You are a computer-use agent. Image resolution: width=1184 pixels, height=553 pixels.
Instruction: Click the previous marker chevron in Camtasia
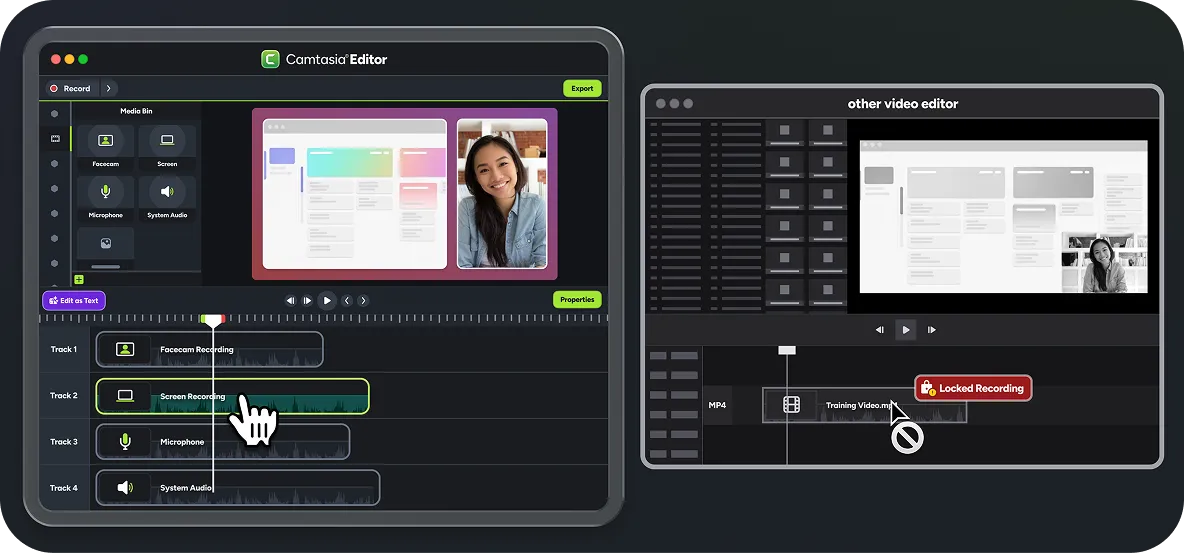347,300
